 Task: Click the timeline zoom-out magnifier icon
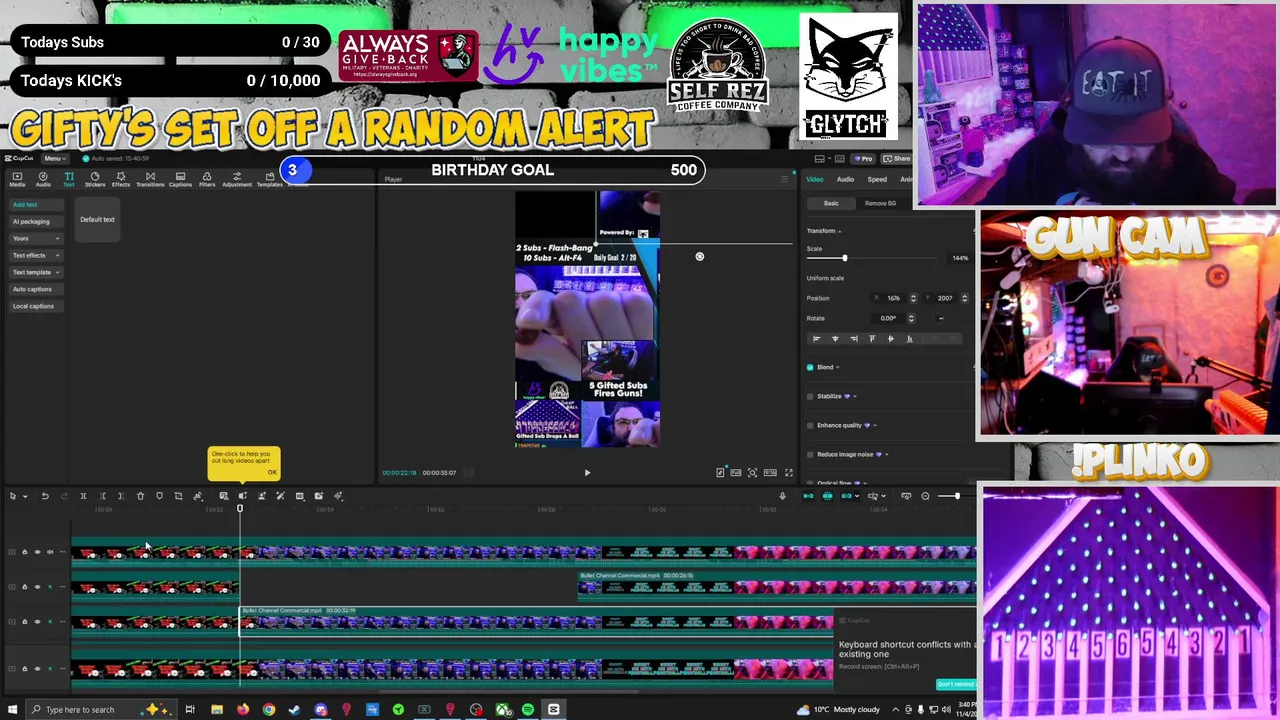pos(925,496)
